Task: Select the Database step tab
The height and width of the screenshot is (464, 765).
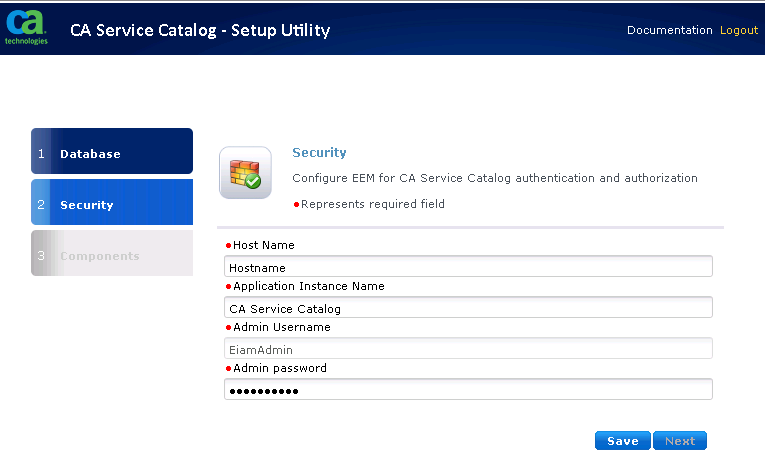Action: [x=112, y=154]
